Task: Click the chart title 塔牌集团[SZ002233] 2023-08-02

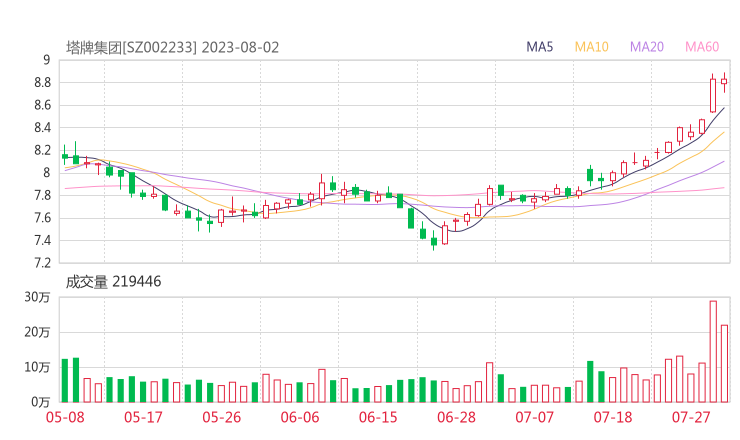Action: (x=172, y=47)
